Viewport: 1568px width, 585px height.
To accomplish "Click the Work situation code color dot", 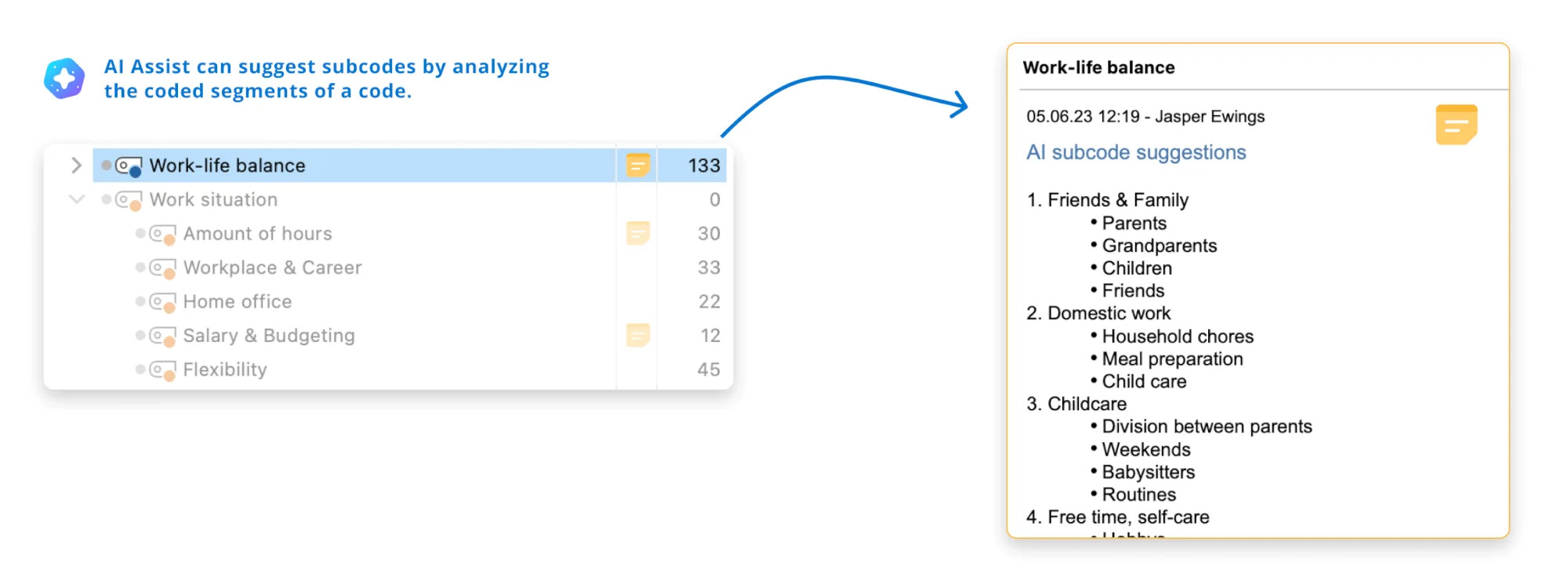I will coord(107,199).
